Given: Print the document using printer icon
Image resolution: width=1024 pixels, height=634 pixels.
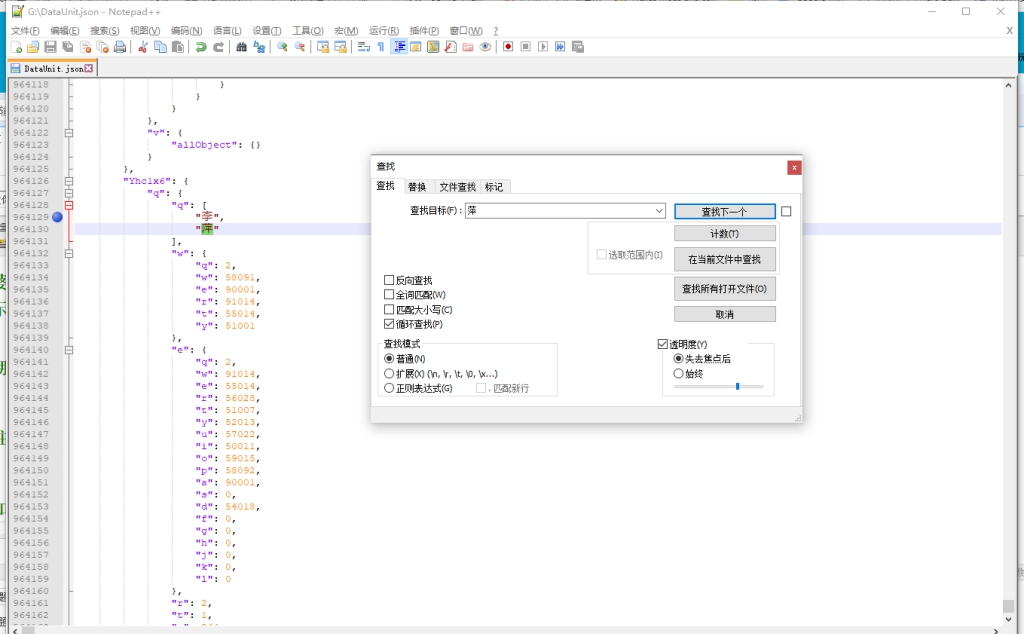Looking at the screenshot, I should click(x=120, y=47).
